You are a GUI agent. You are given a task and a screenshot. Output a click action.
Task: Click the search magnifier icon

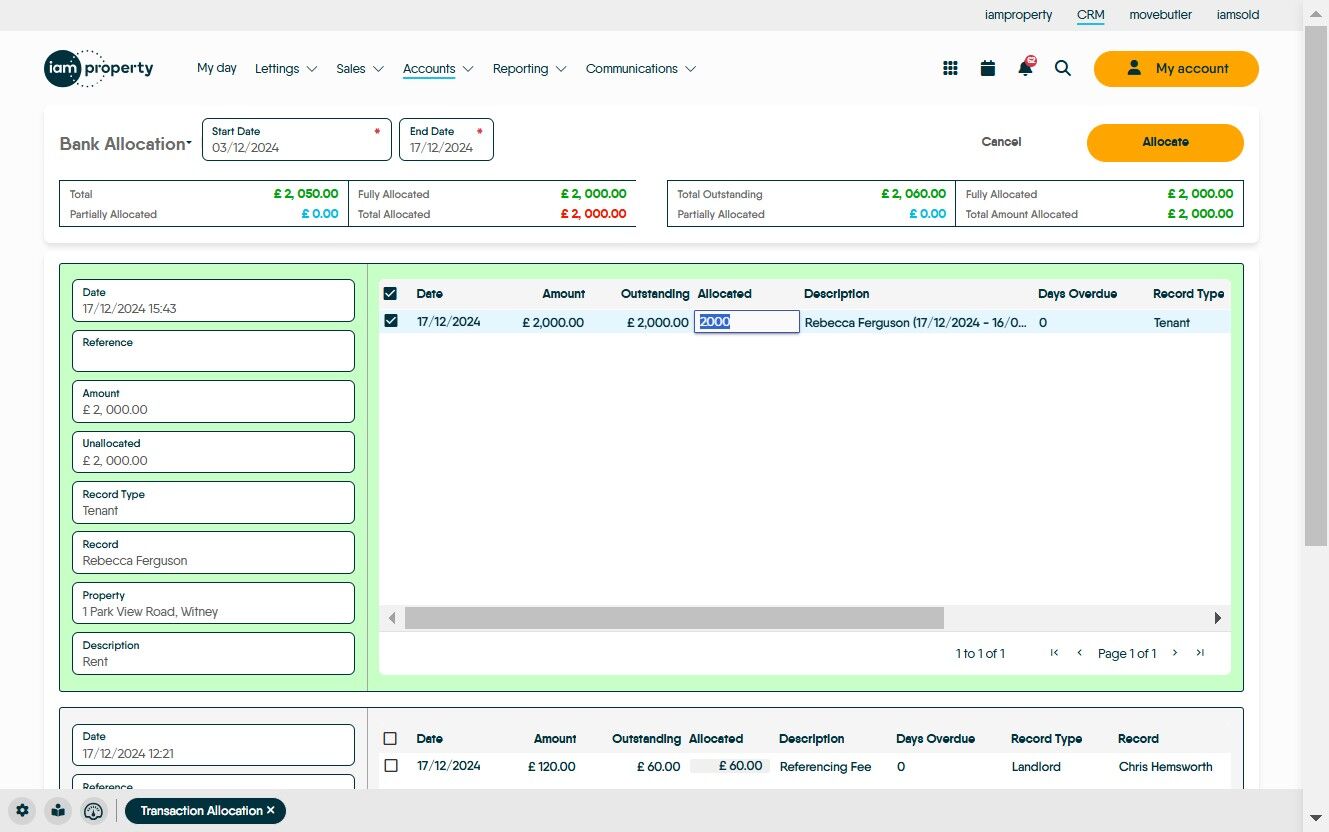1063,68
